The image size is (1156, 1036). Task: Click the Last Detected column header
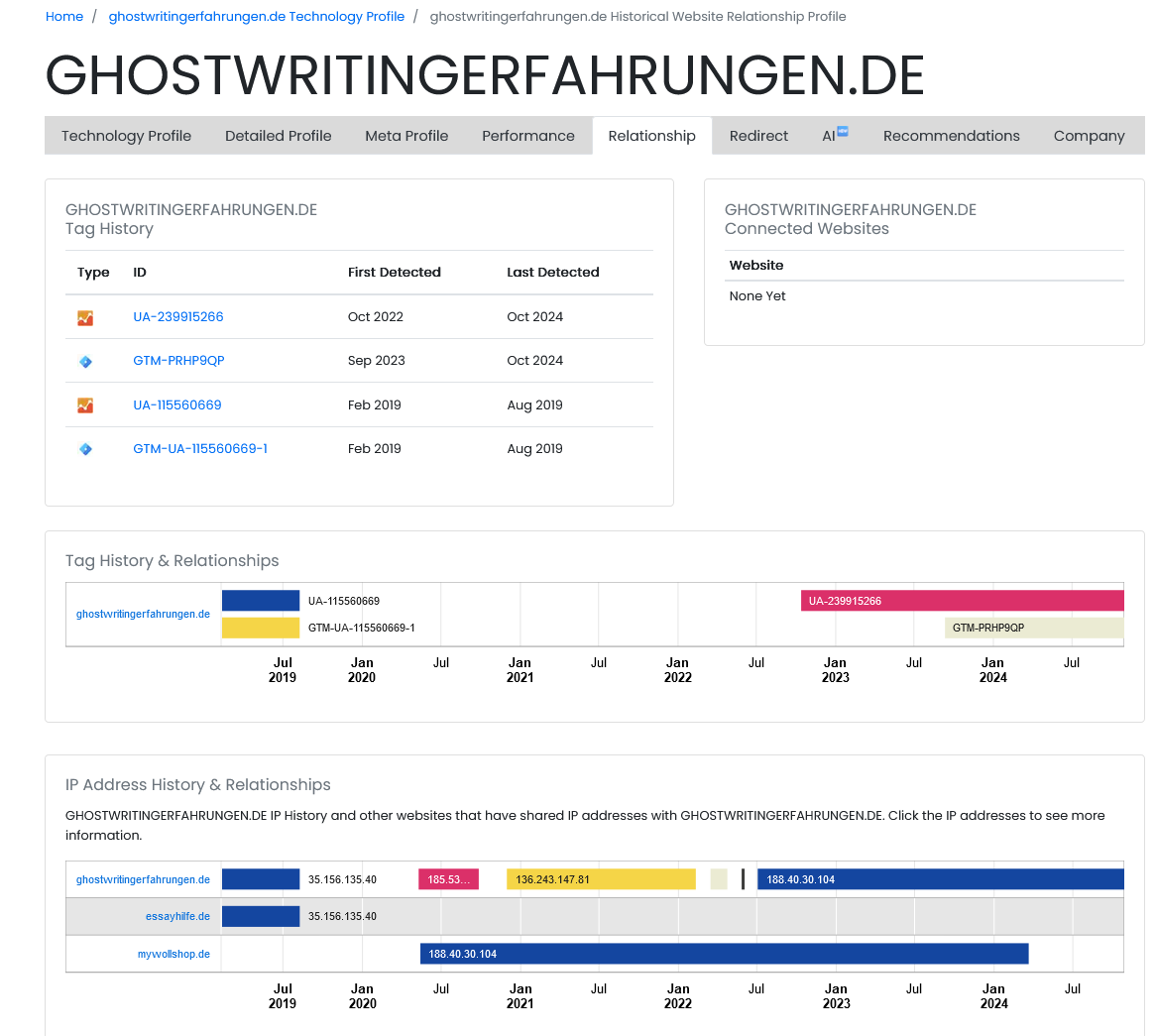click(553, 272)
